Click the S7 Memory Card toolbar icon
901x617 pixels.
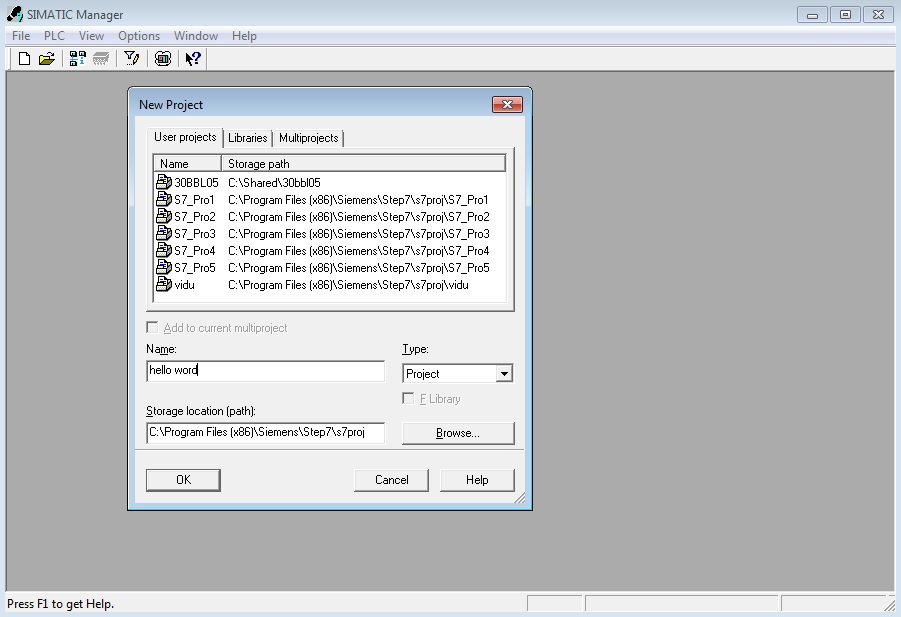click(101, 59)
